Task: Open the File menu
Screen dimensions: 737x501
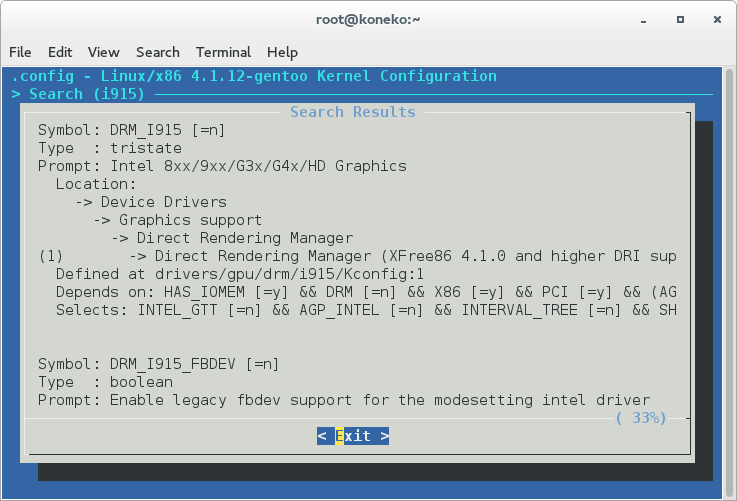Action: 20,52
